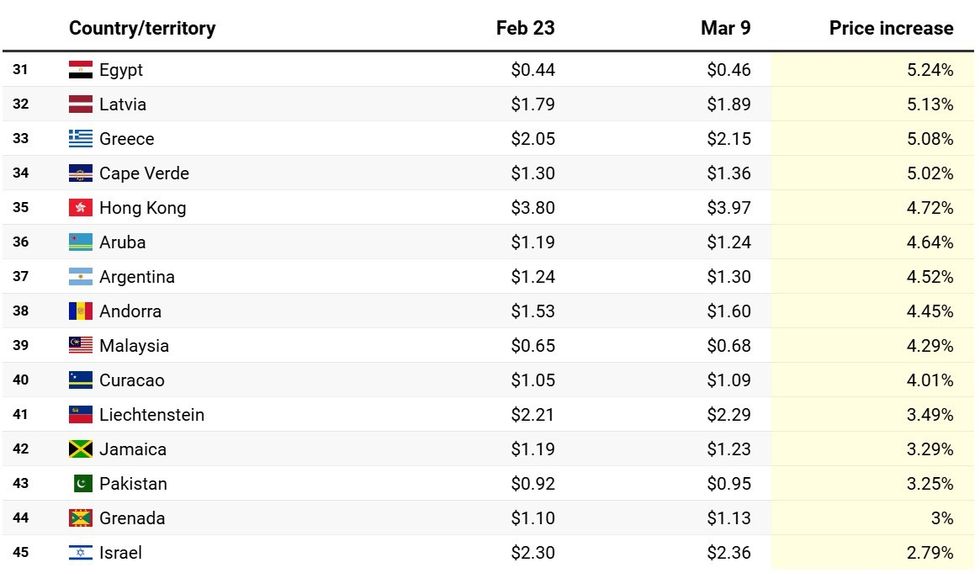Click the Mar 9 column header
This screenshot has width=980, height=574.
(x=725, y=28)
